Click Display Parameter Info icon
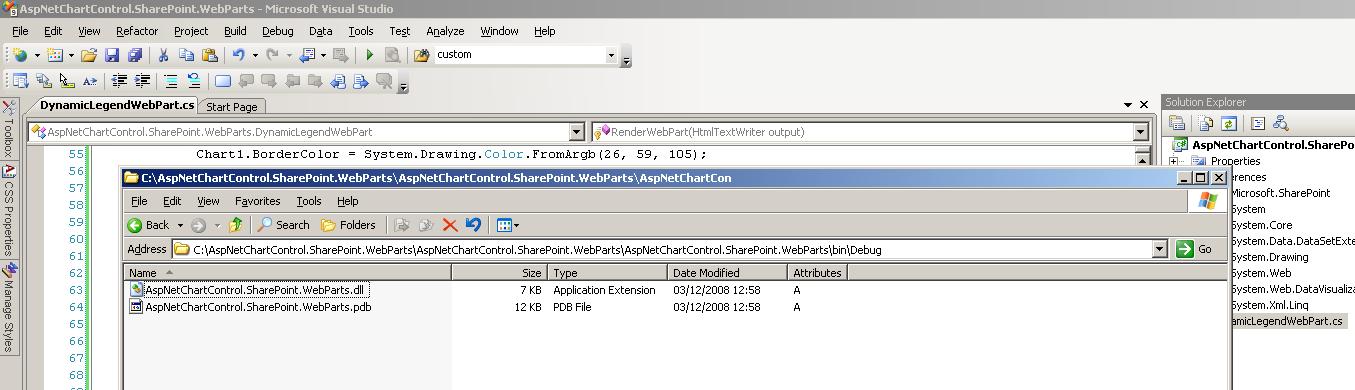Image resolution: width=1355 pixels, height=390 pixels. click(43, 81)
